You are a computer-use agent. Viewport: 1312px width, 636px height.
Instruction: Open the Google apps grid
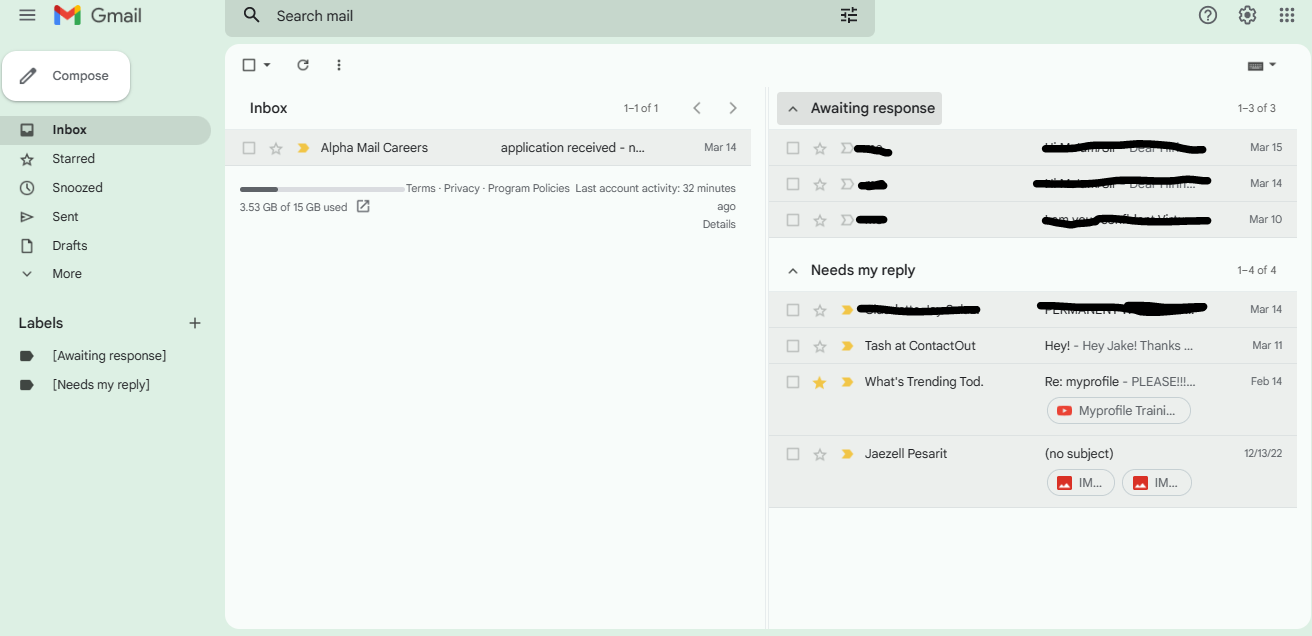click(x=1287, y=15)
